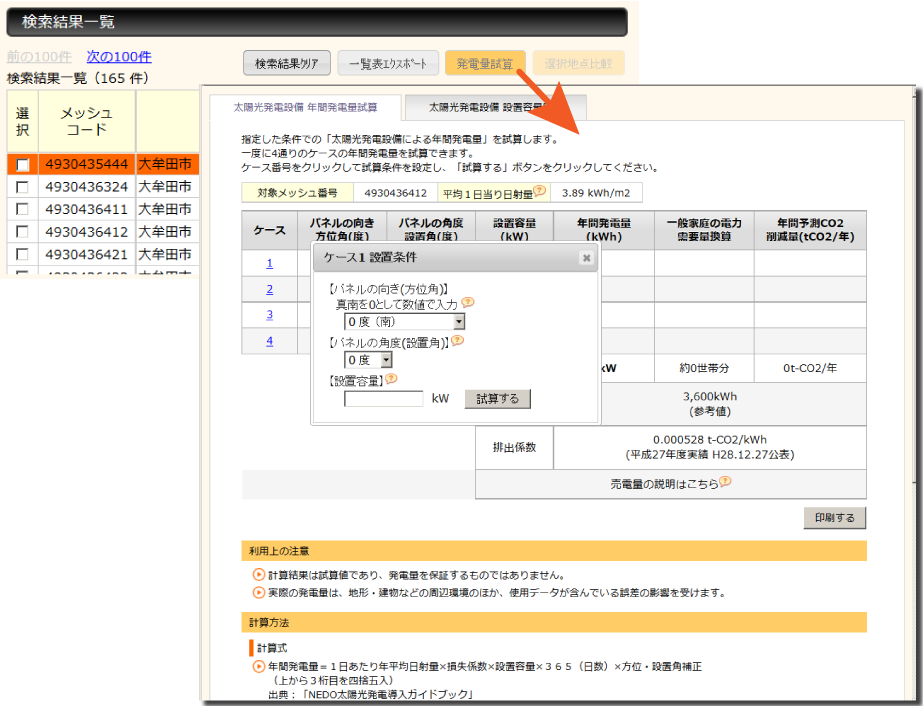Select mesh code 4930436324 cell
This screenshot has width=923, height=706.
click(x=87, y=187)
